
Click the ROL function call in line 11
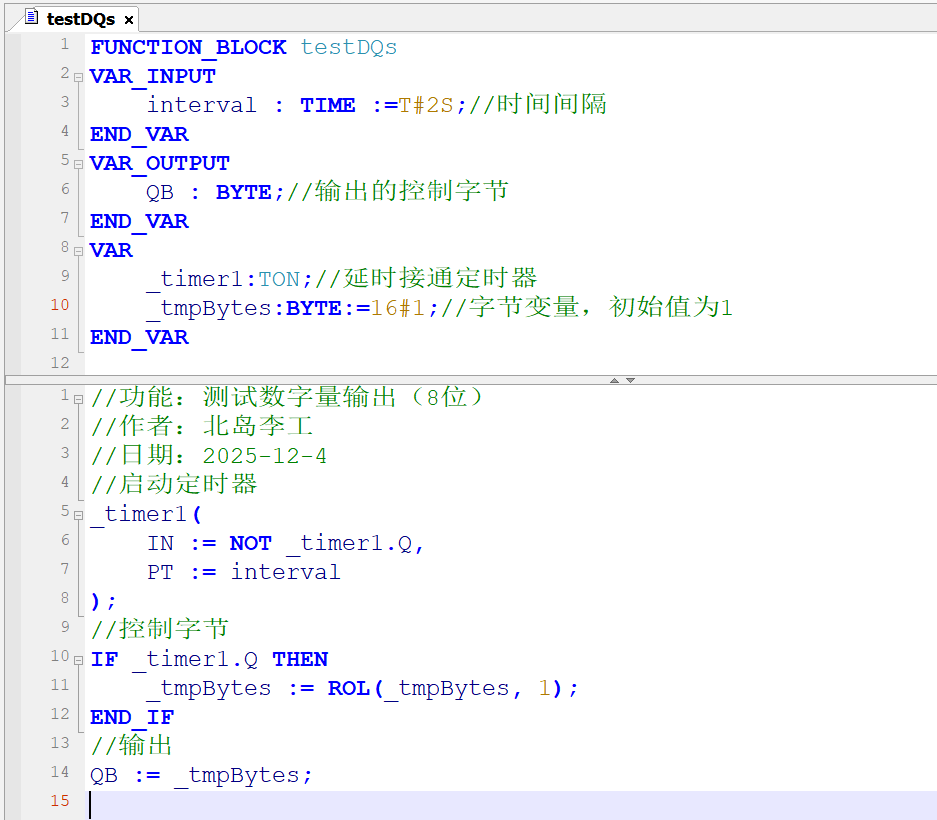click(349, 688)
